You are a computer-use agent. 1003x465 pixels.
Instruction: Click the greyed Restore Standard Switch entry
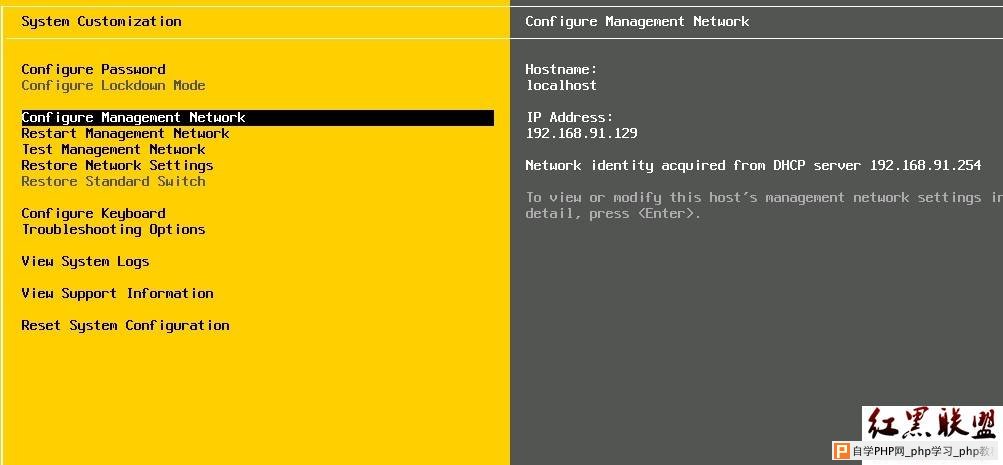pyautogui.click(x=113, y=181)
